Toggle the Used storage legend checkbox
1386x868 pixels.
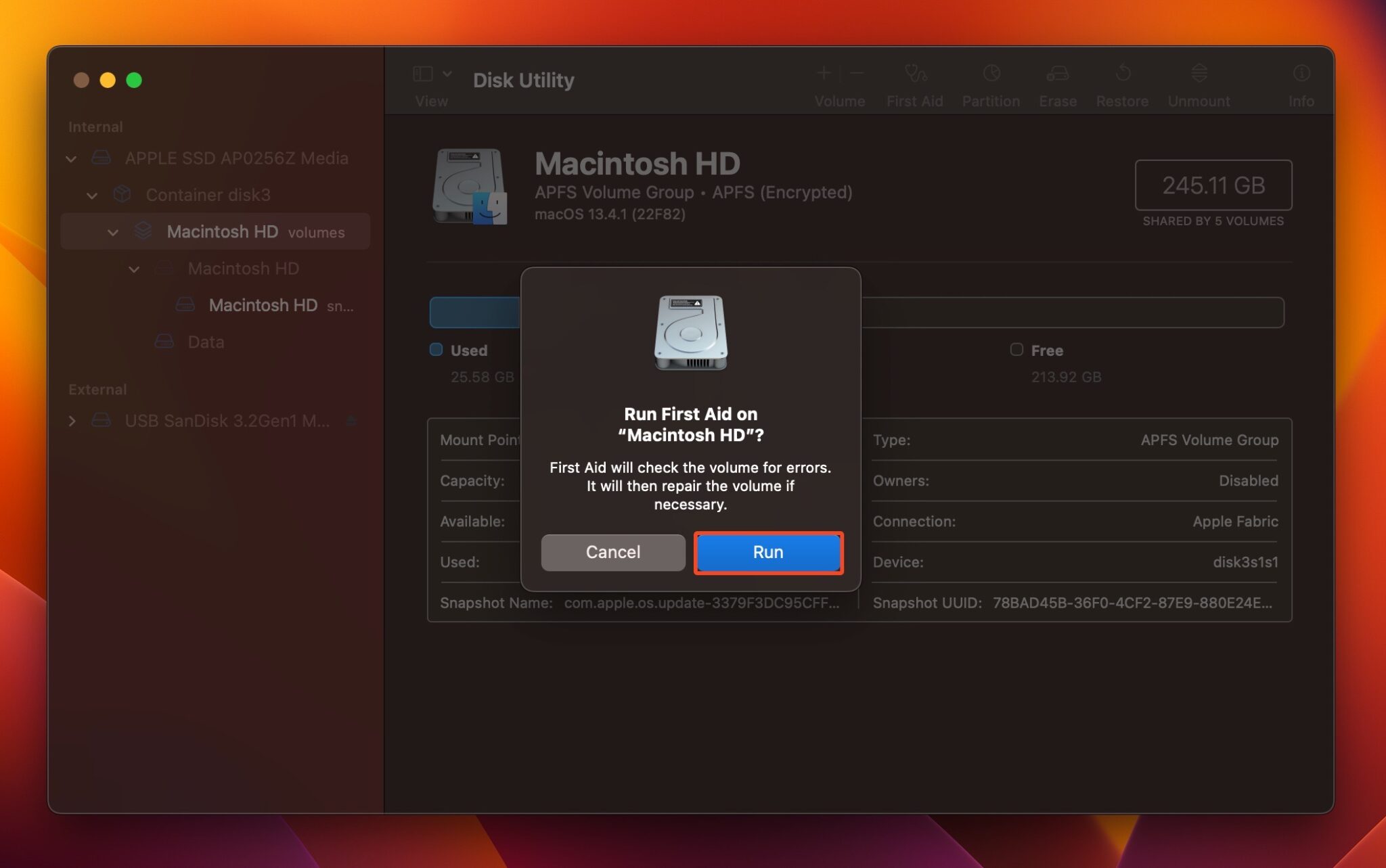436,350
